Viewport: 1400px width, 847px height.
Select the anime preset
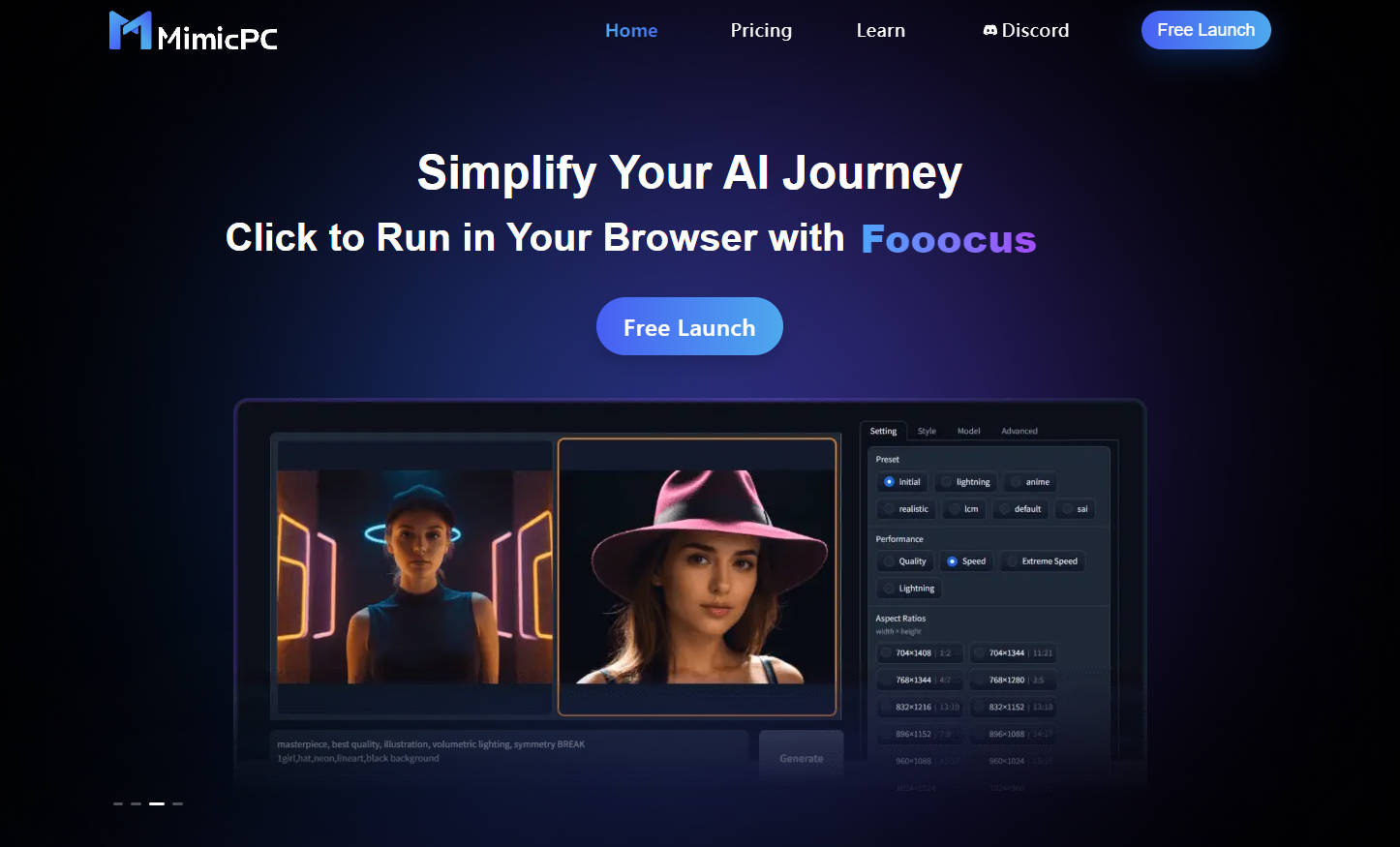coord(1030,482)
